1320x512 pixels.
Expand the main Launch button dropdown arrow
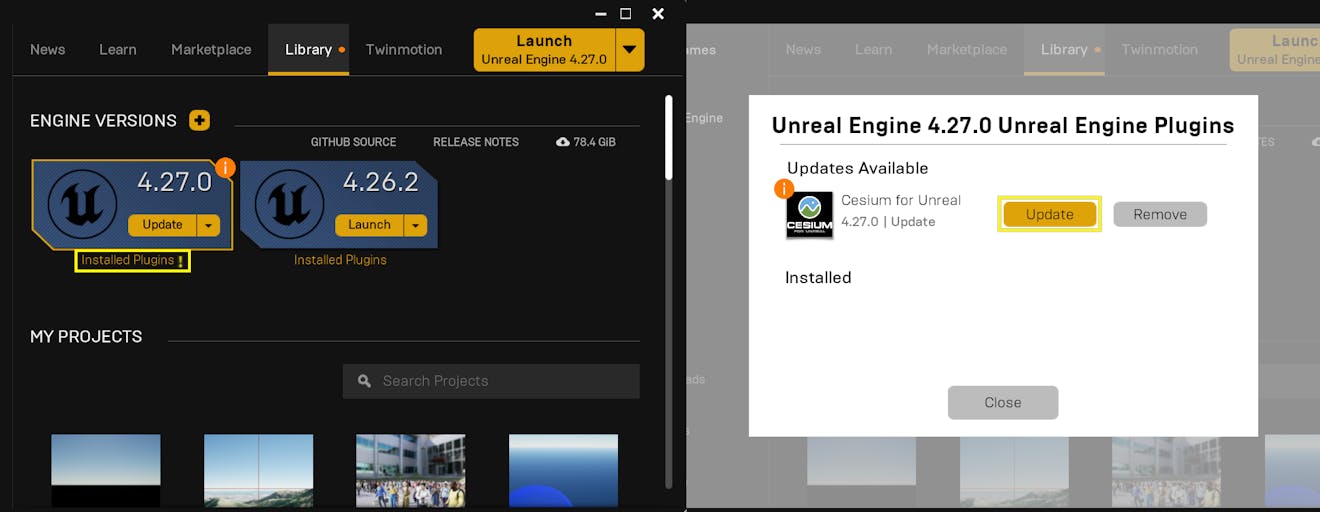(629, 49)
